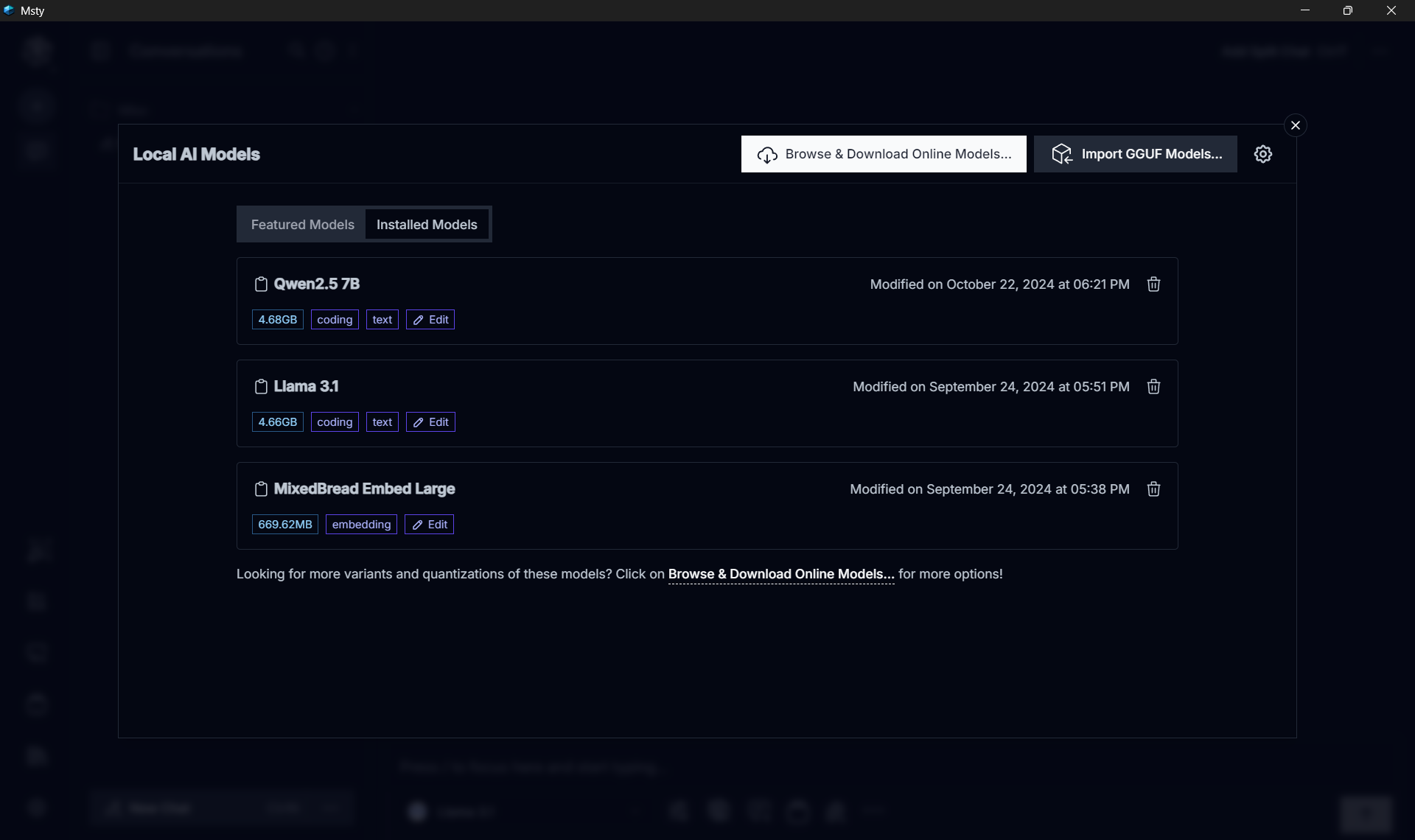Restore down the Msty window
1415x840 pixels.
1348,10
